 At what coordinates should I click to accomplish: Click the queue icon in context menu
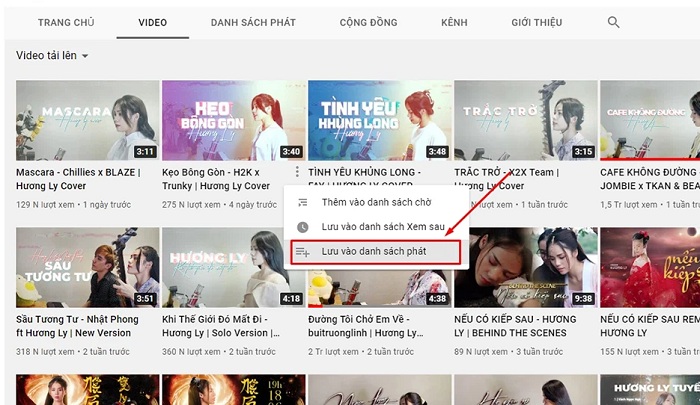303,202
